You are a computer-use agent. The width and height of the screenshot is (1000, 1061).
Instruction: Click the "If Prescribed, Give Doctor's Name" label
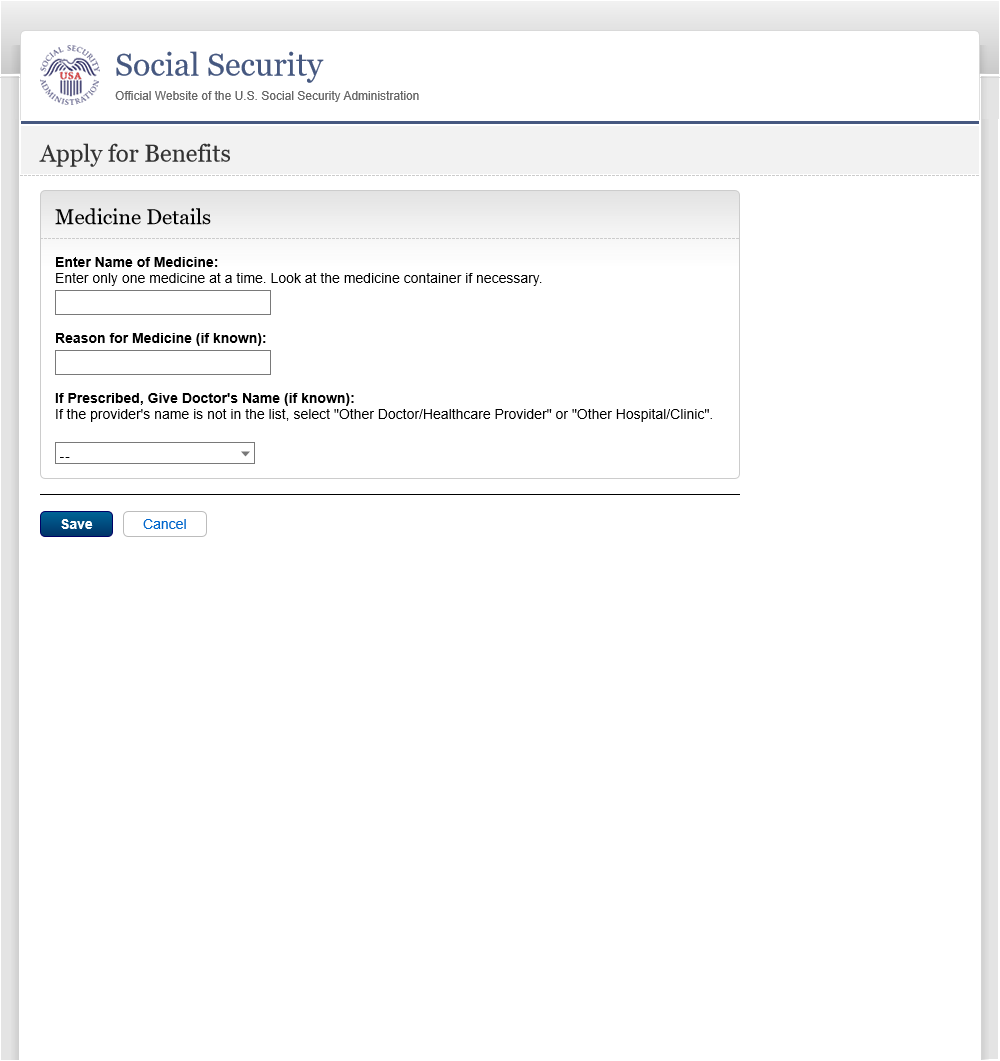pos(205,398)
